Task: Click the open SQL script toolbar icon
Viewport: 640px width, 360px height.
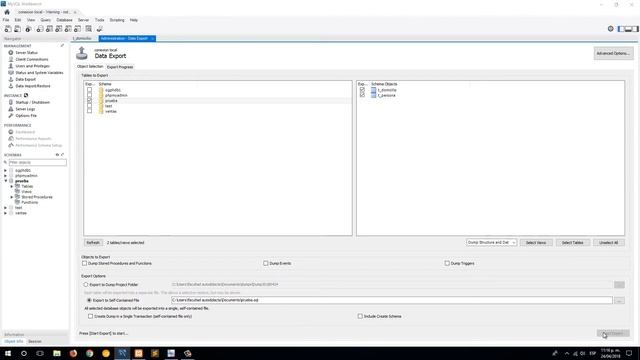Action: point(18,29)
